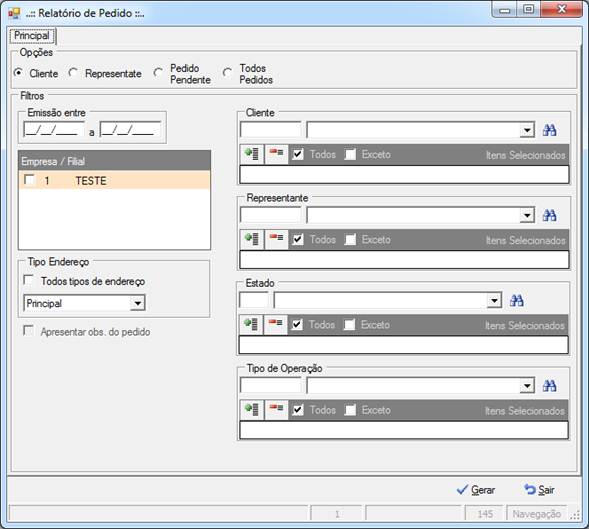Close the Relatório de Pedido window
589x529 pixels.
[x=562, y=9]
